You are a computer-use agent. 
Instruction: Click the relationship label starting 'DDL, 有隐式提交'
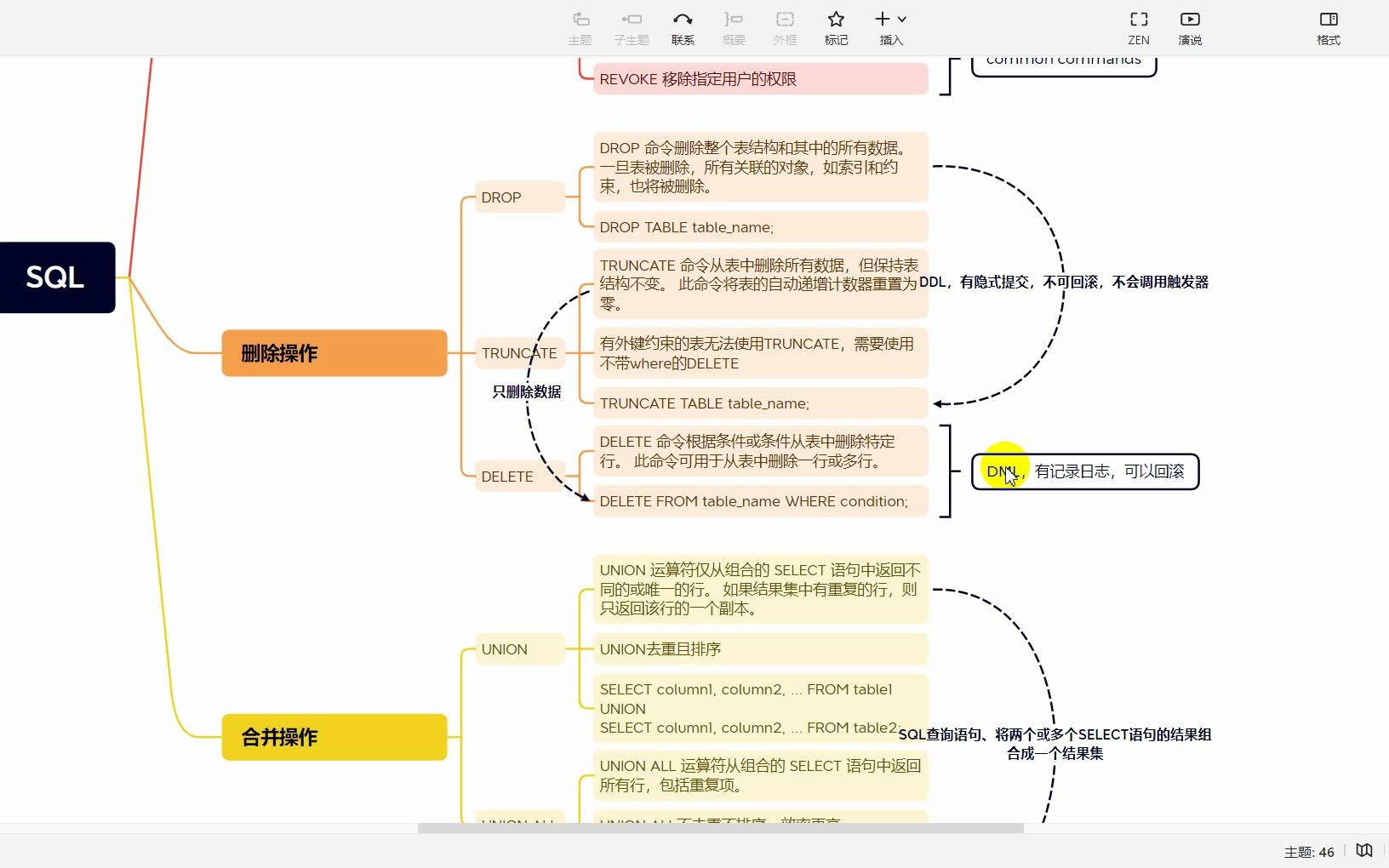click(1064, 282)
